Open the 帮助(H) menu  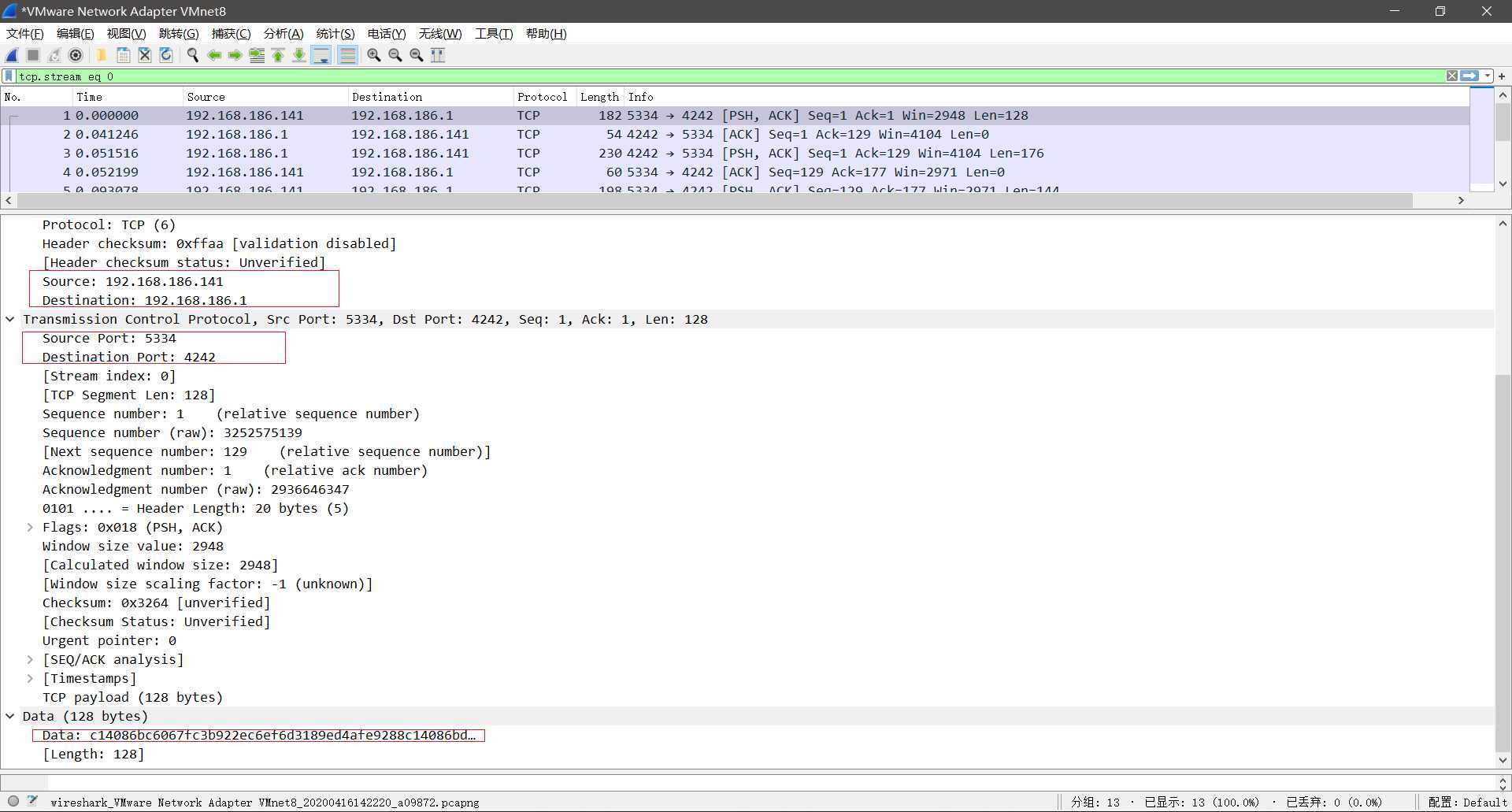(547, 34)
